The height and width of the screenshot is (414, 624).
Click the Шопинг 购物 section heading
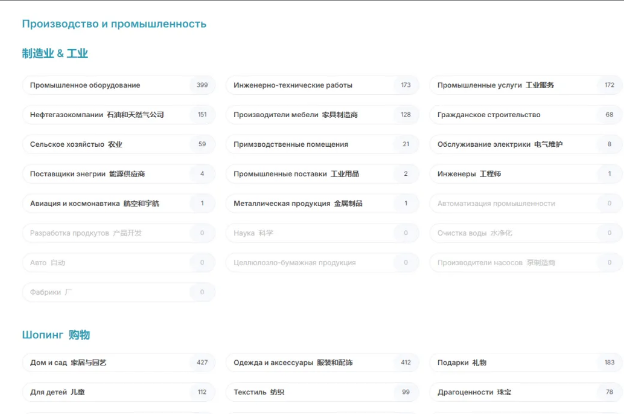point(56,334)
